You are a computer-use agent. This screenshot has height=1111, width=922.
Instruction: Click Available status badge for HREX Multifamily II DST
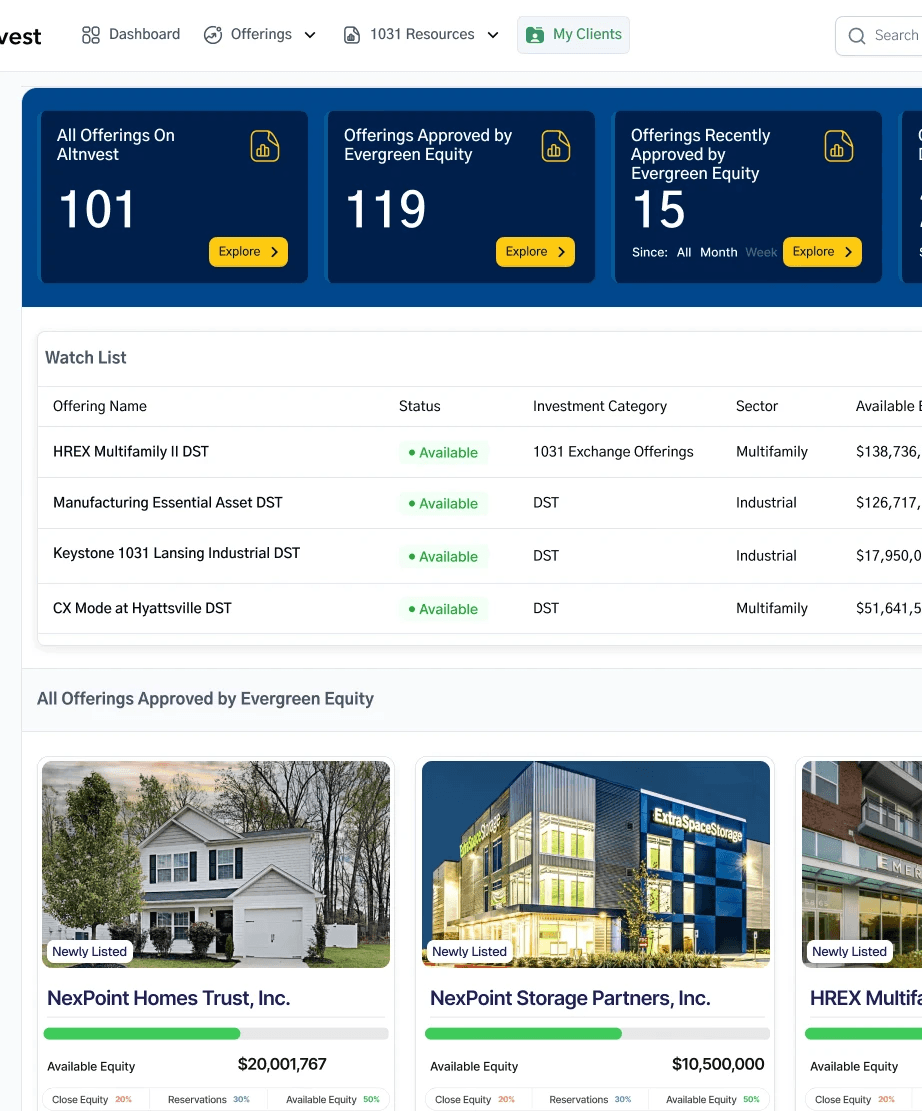pos(444,453)
